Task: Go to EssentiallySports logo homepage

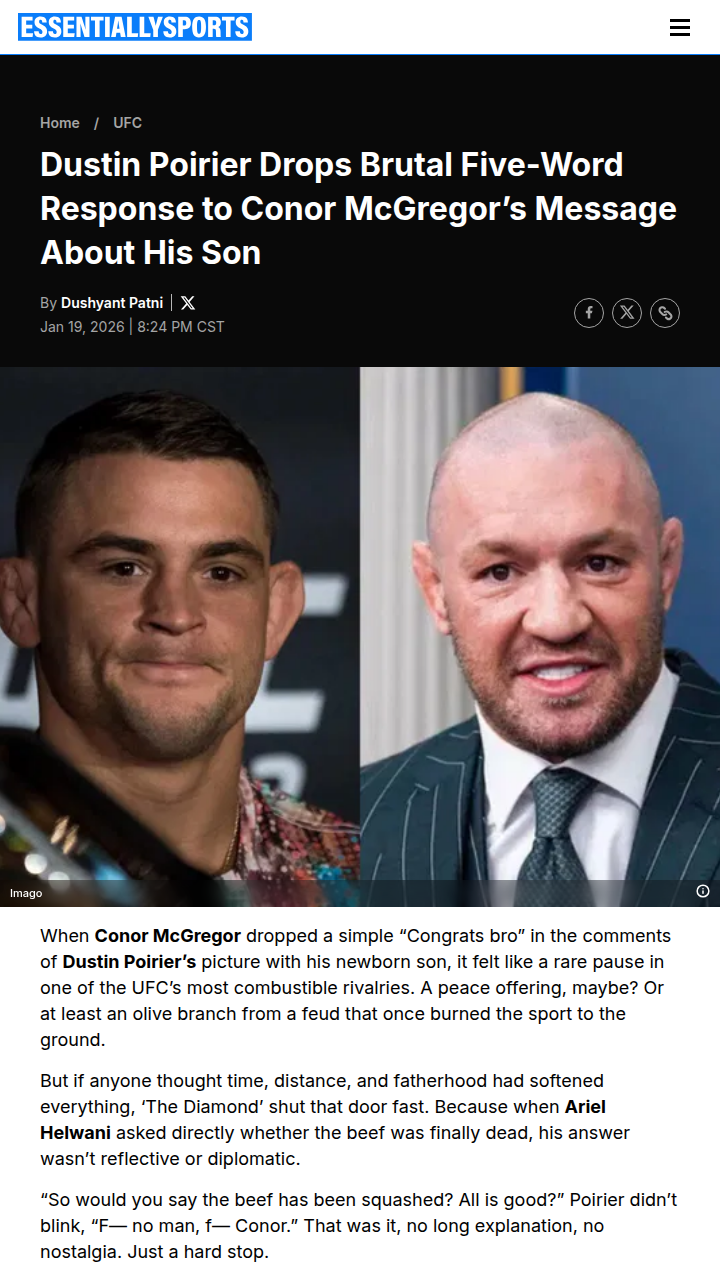Action: (135, 27)
